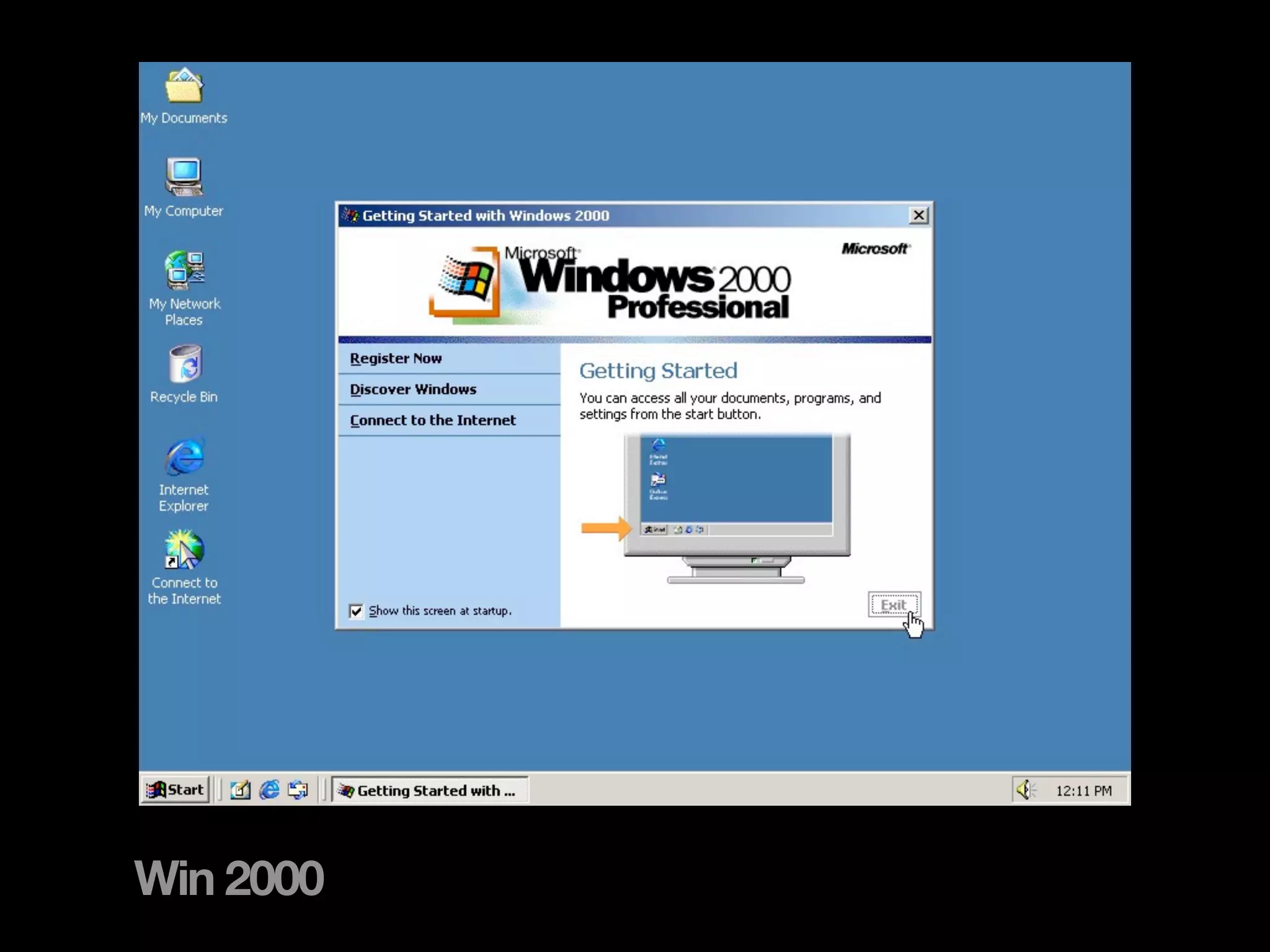Viewport: 1270px width, 952px height.
Task: Click the Getting Started heading text
Action: pos(658,371)
